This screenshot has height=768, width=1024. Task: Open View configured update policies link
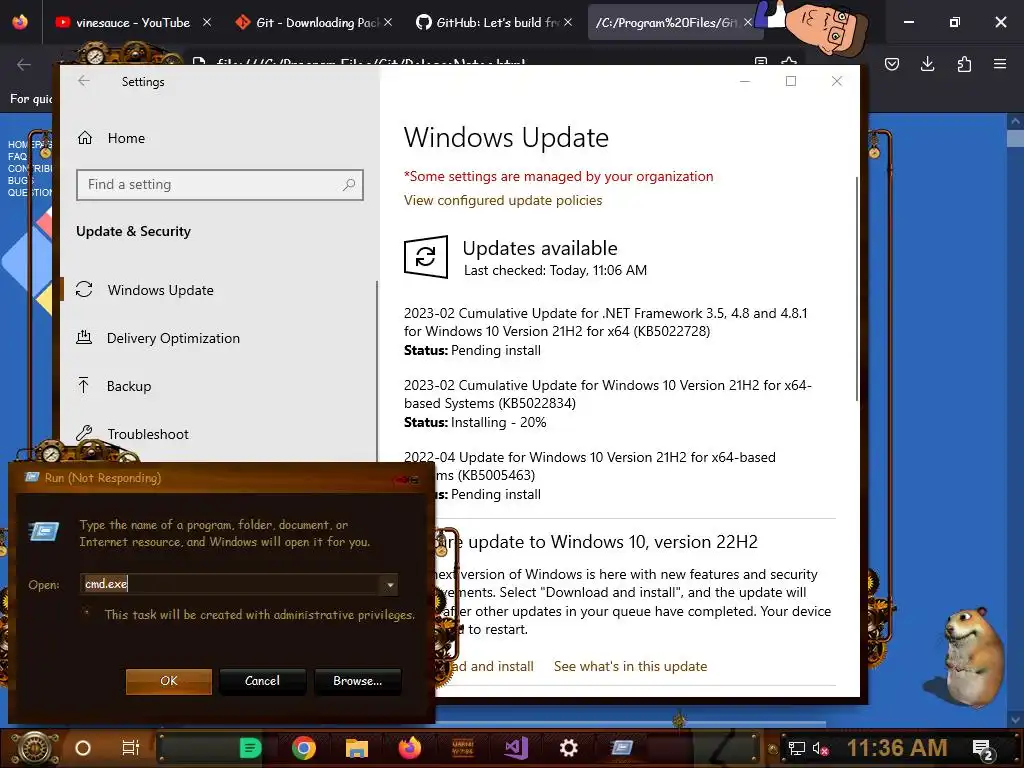503,200
